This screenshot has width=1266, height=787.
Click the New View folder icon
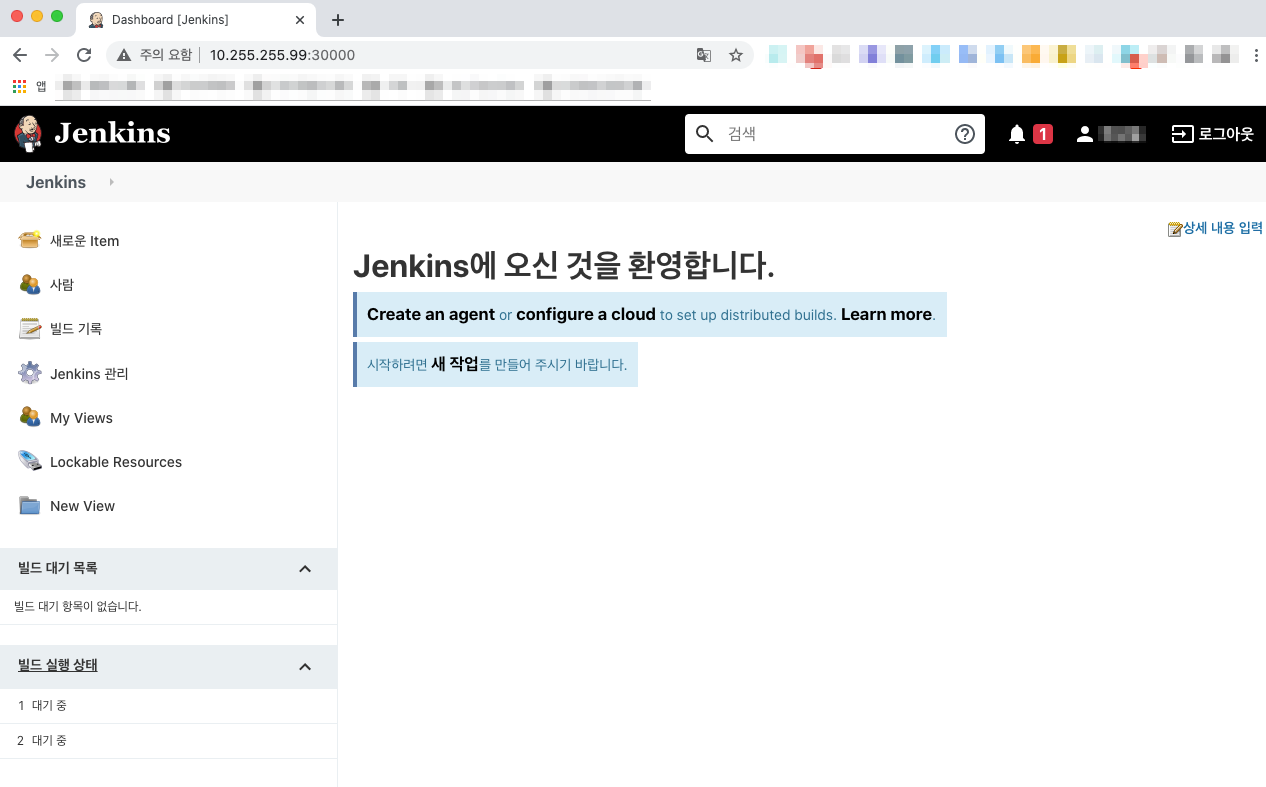point(30,505)
